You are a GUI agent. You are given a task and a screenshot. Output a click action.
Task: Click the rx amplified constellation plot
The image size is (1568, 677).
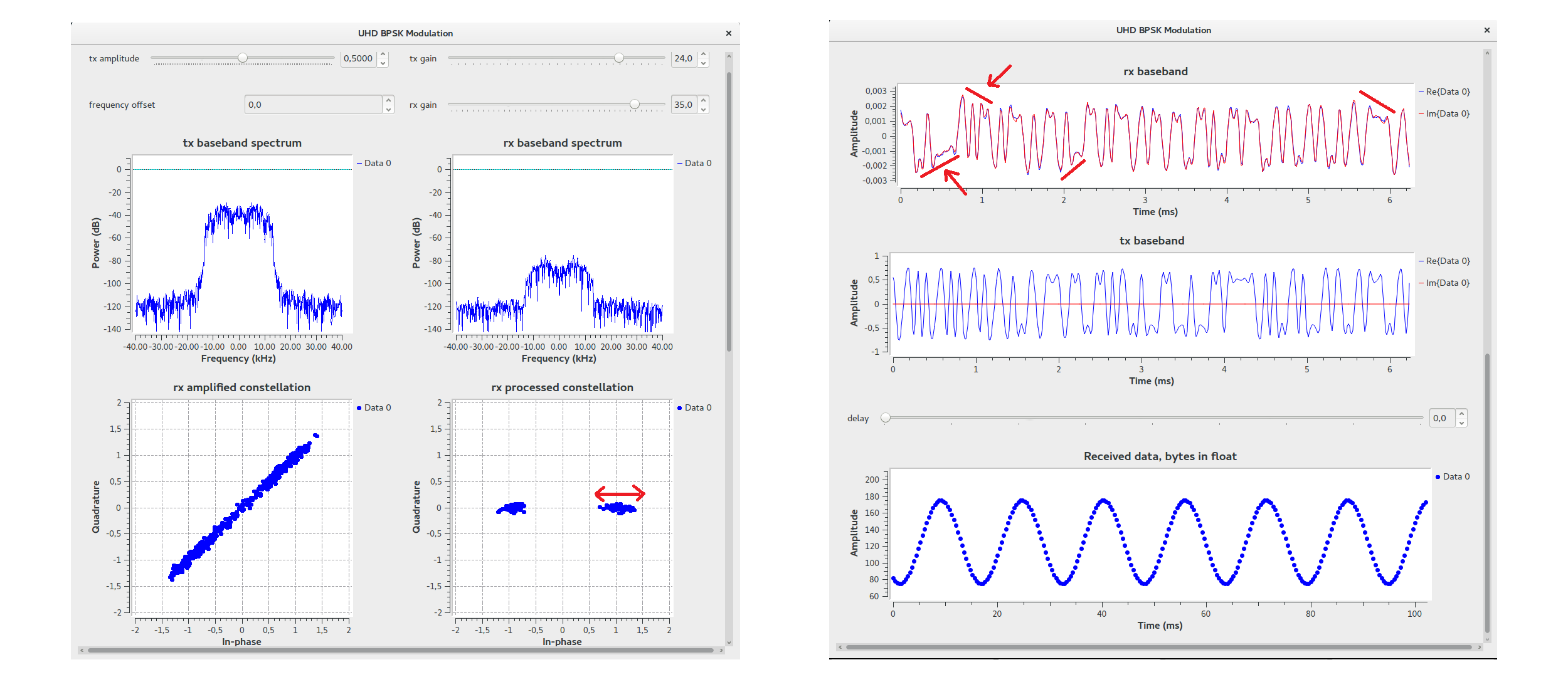tap(242, 506)
